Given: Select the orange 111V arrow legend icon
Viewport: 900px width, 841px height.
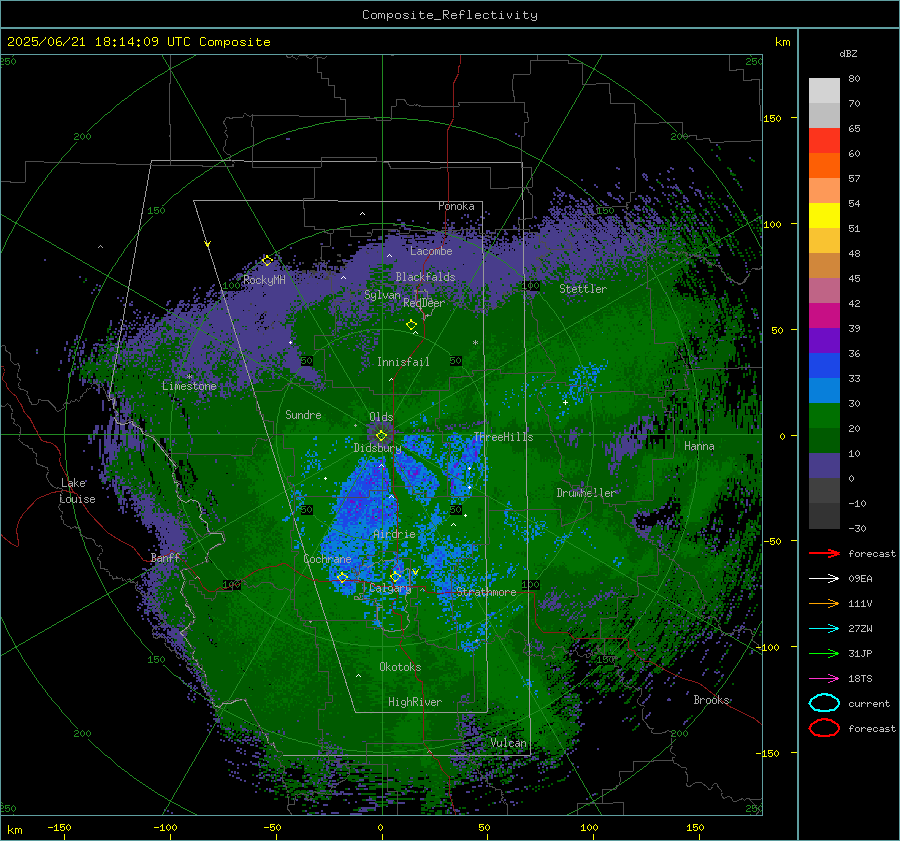Looking at the screenshot, I should coord(824,603).
